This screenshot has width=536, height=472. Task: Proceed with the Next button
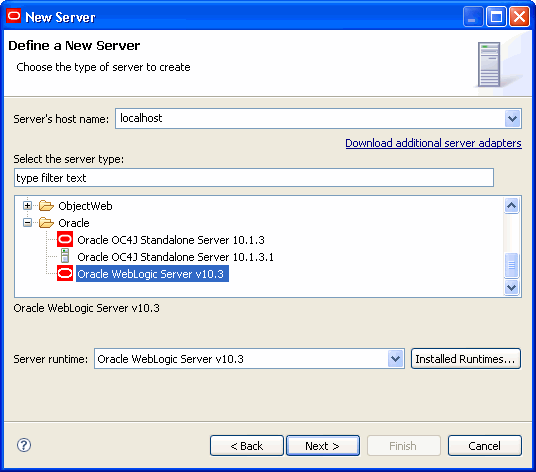tap(323, 445)
